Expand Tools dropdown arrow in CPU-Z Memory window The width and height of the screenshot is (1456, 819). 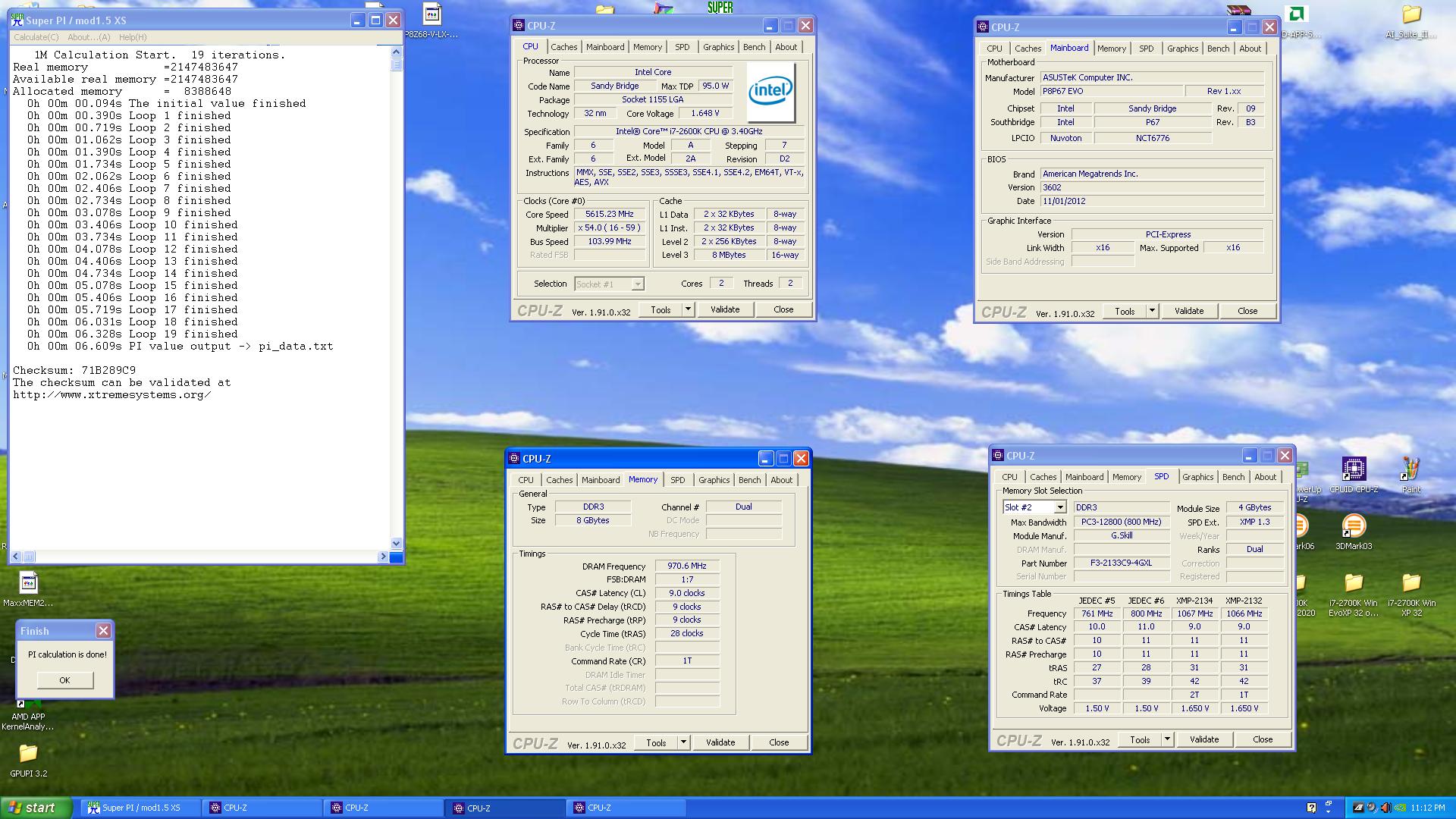[683, 742]
